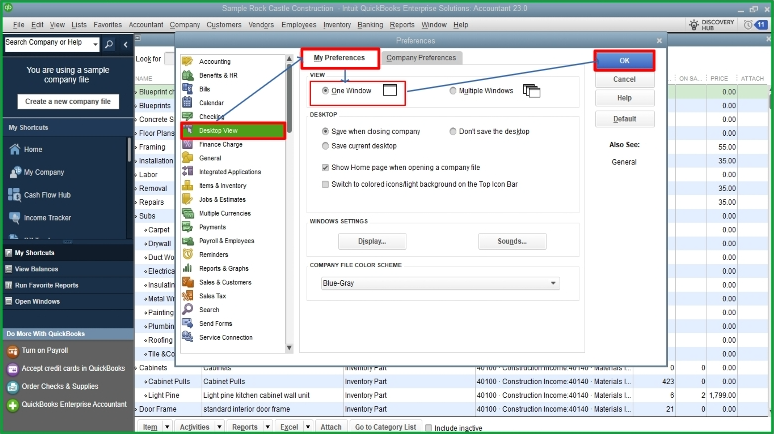The image size is (774, 434).
Task: Select Integrated Applications icon
Action: [188, 172]
